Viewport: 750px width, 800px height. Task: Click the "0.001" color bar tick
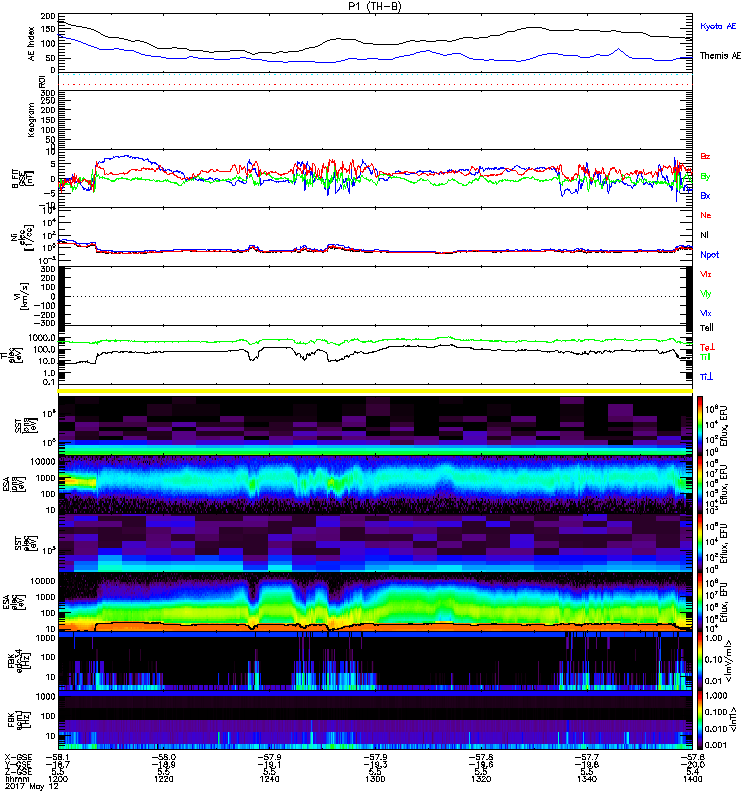[x=716, y=745]
